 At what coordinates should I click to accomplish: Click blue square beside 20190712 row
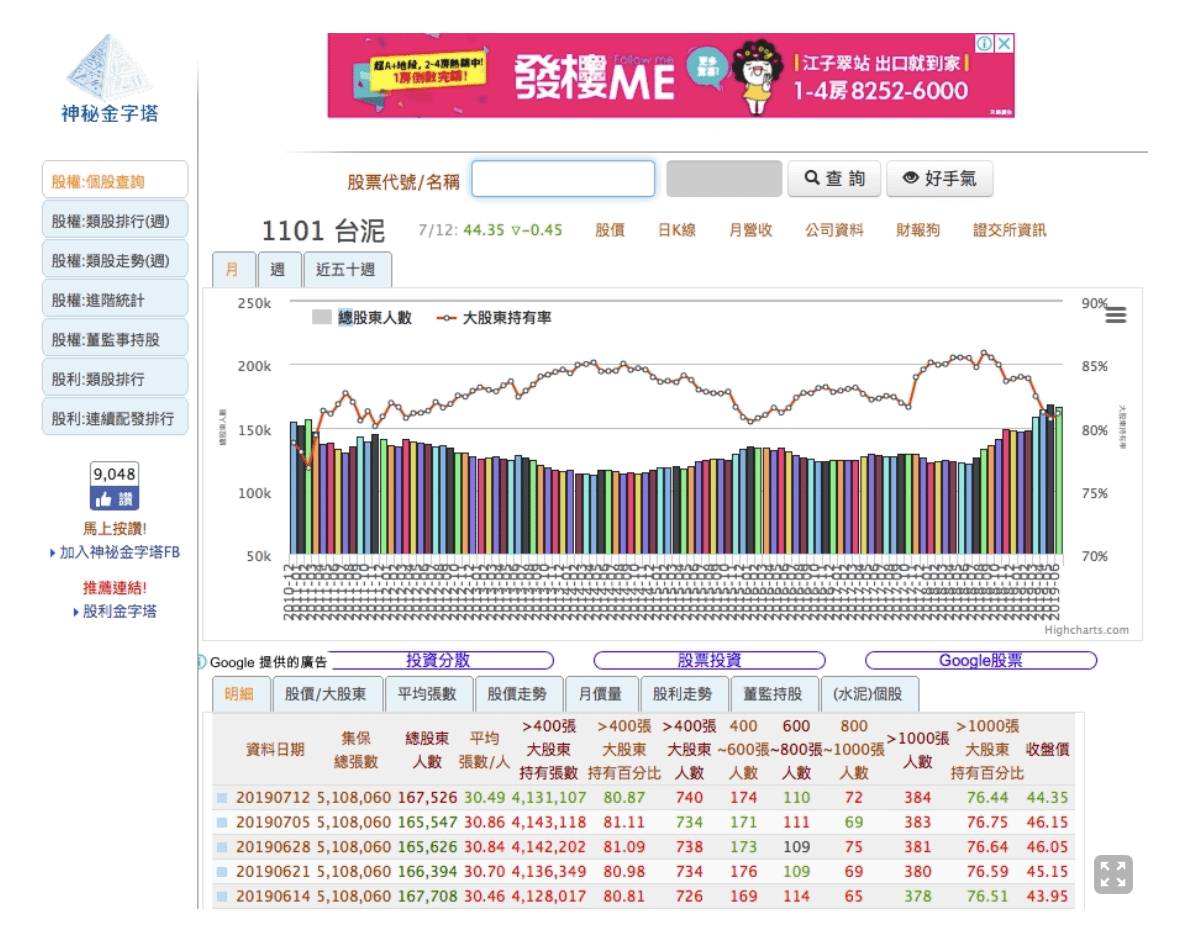[x=222, y=798]
